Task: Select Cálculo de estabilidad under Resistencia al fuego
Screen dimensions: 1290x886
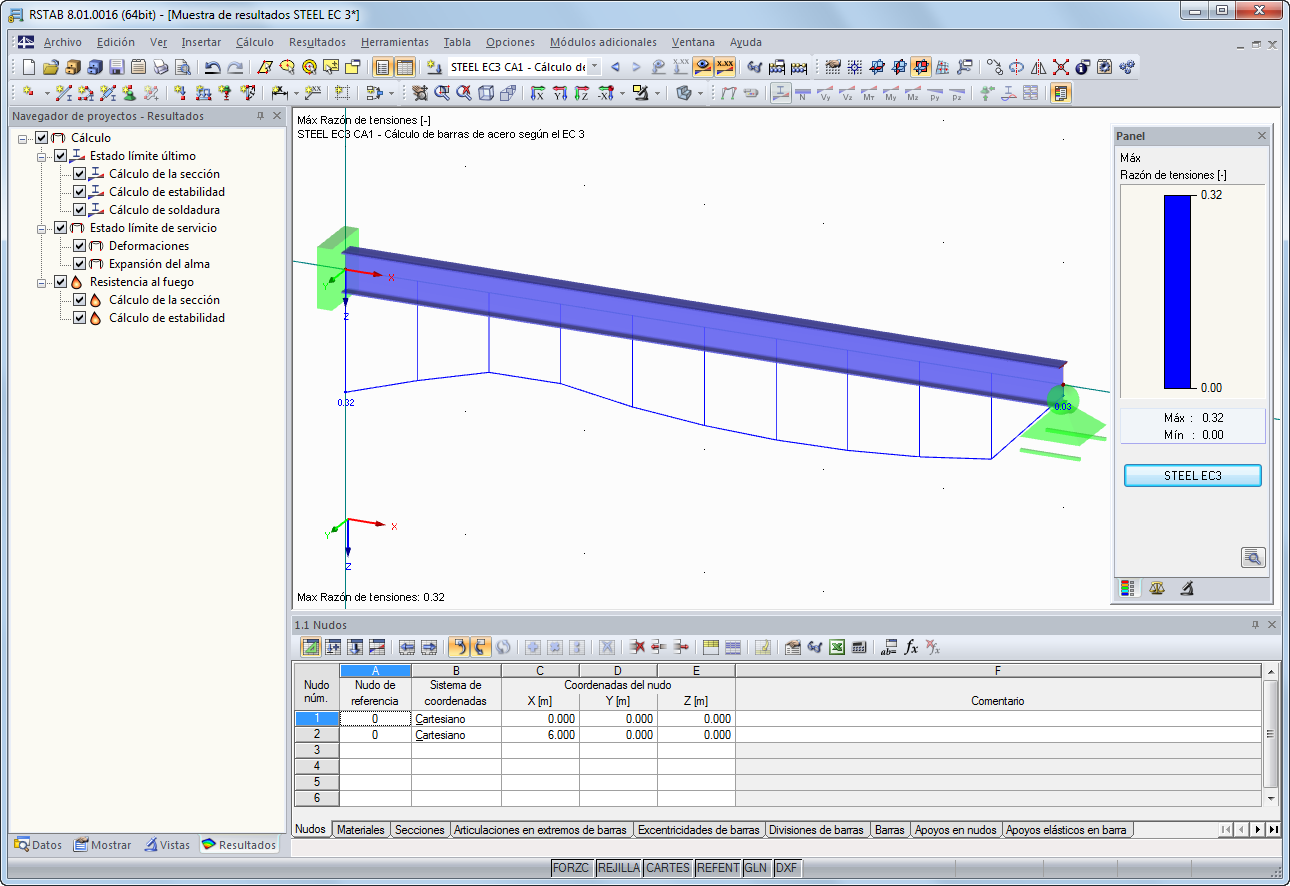Action: click(x=167, y=318)
